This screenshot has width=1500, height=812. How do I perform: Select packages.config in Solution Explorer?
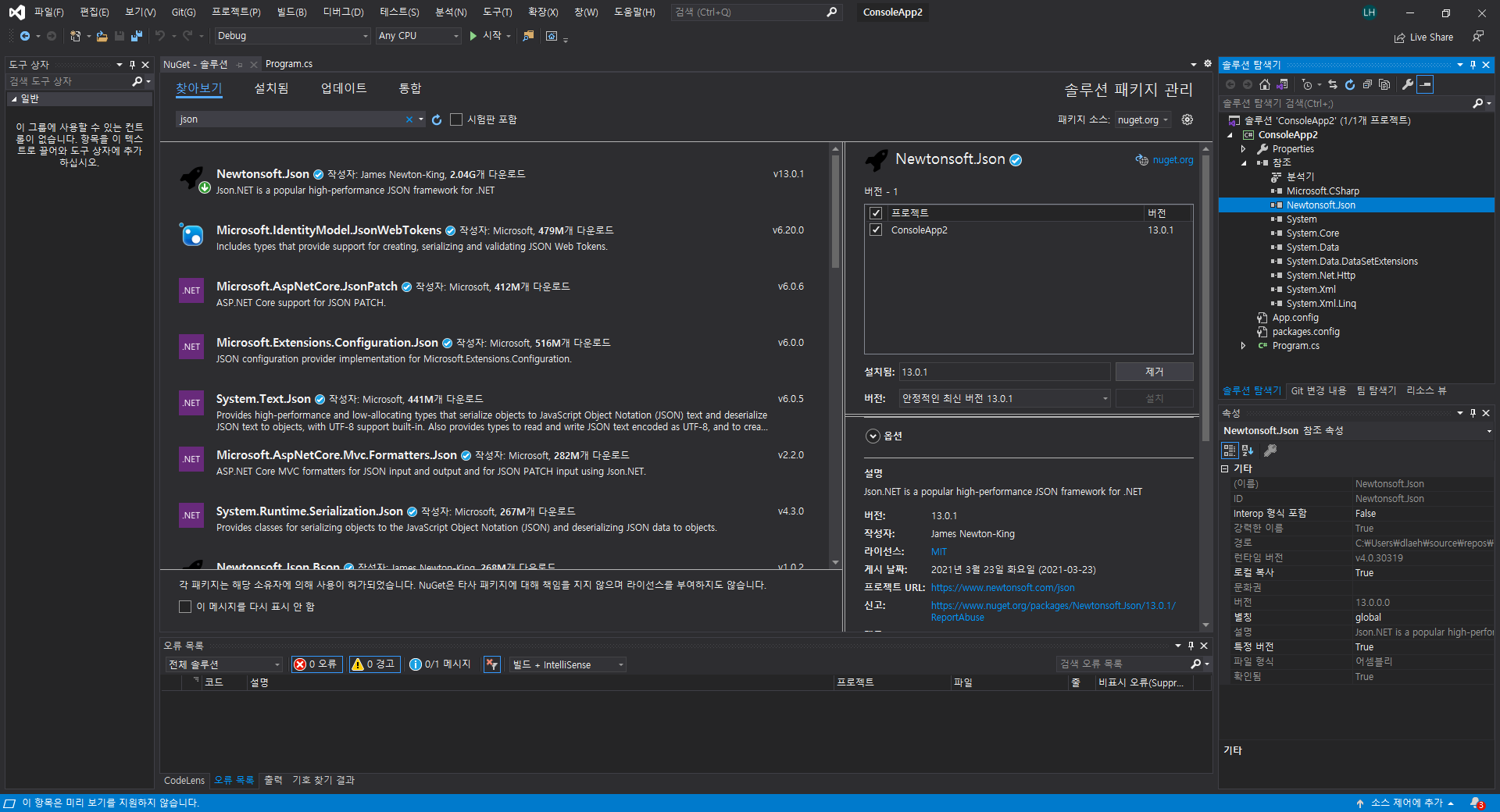(1305, 332)
